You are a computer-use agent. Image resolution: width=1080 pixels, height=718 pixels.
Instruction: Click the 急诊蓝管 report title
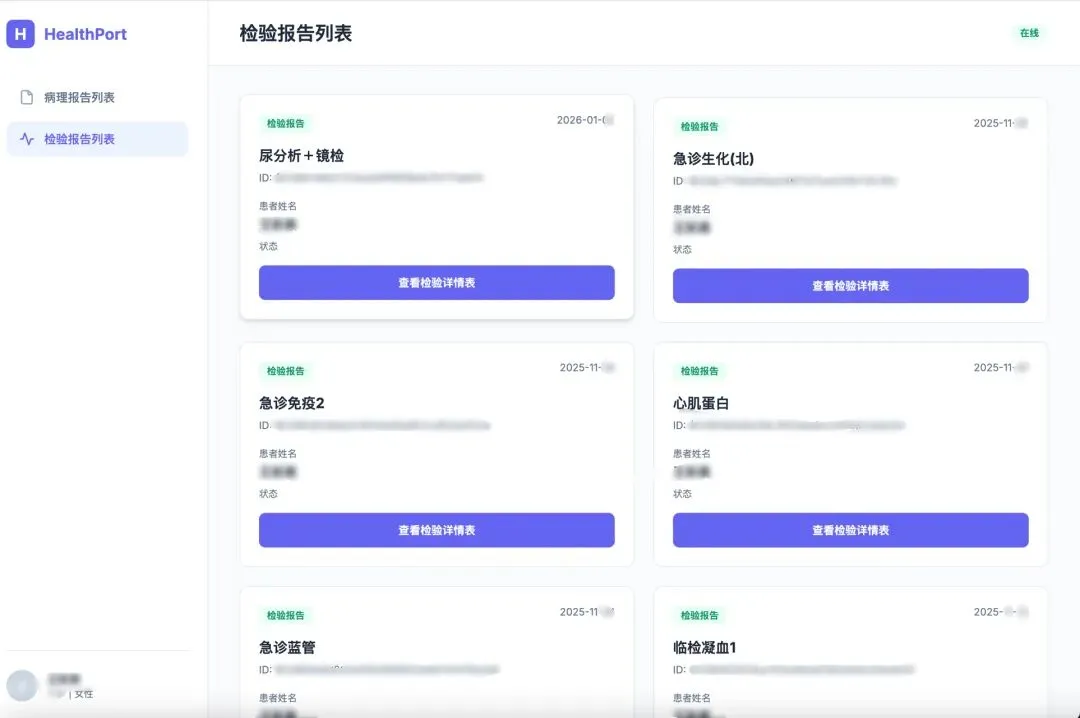click(x=287, y=647)
